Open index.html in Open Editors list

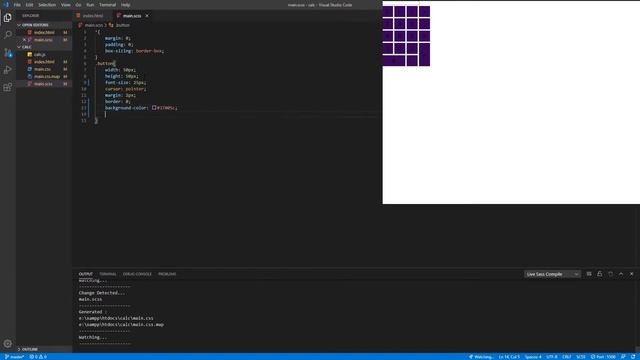point(44,32)
